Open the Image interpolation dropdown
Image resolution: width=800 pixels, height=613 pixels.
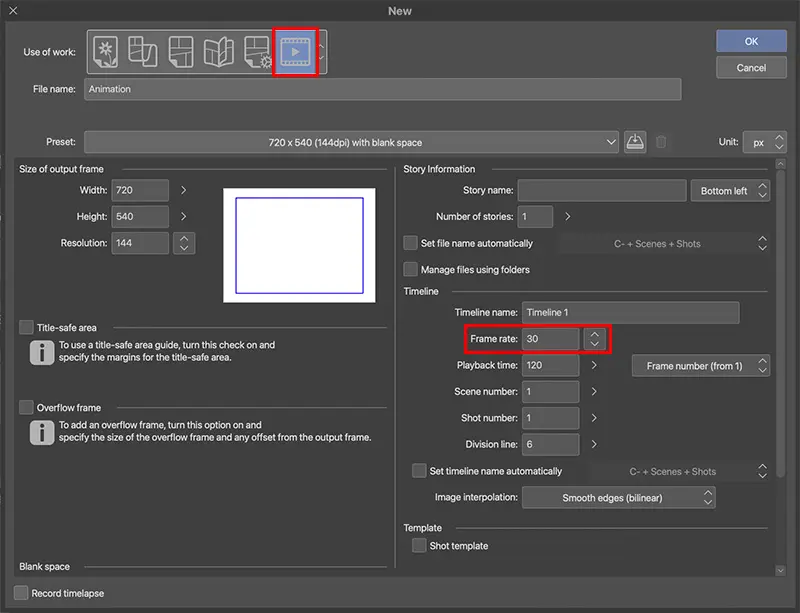(x=618, y=497)
